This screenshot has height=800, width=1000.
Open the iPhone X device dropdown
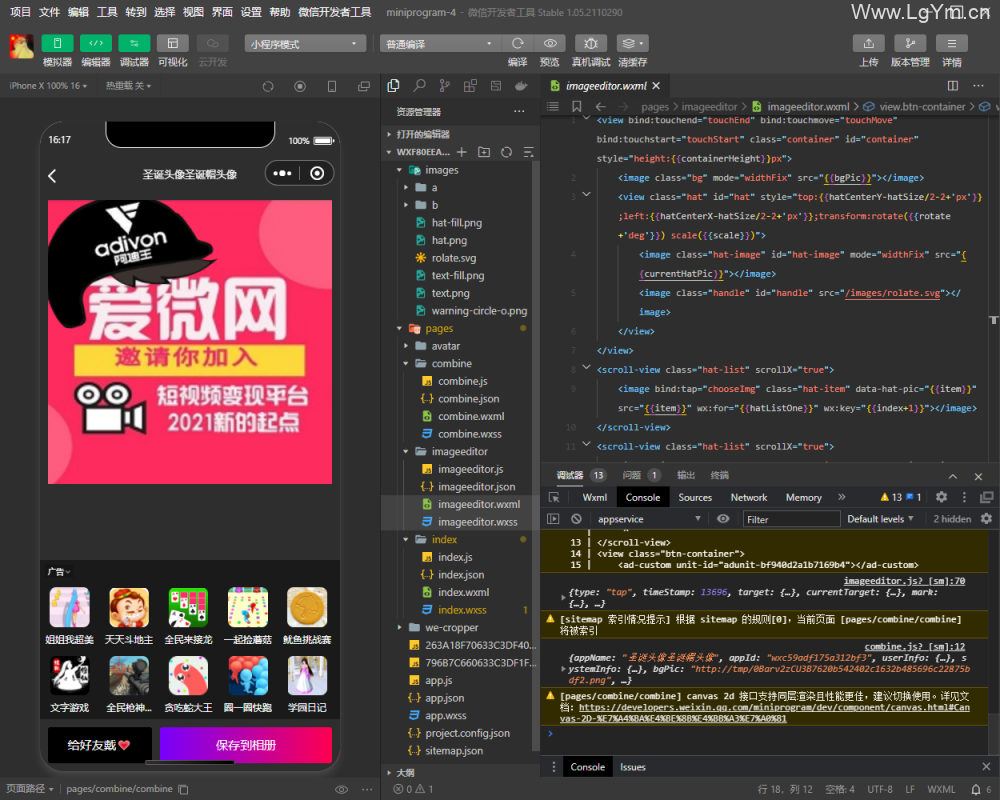click(48, 85)
